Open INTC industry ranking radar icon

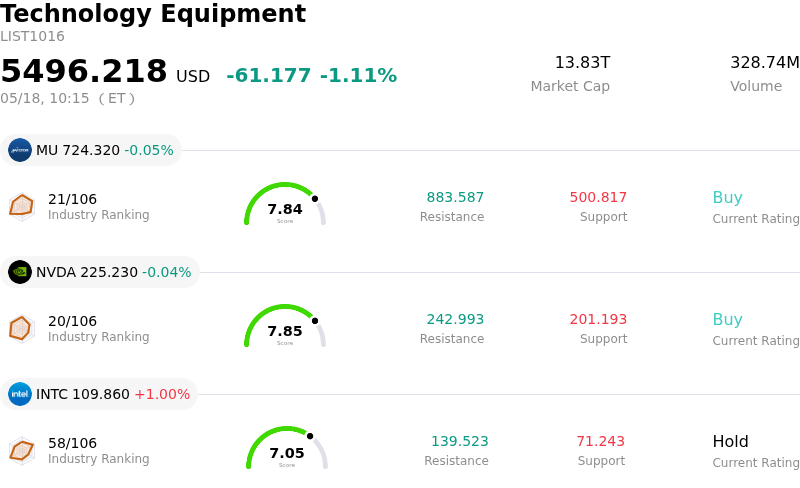[21, 451]
